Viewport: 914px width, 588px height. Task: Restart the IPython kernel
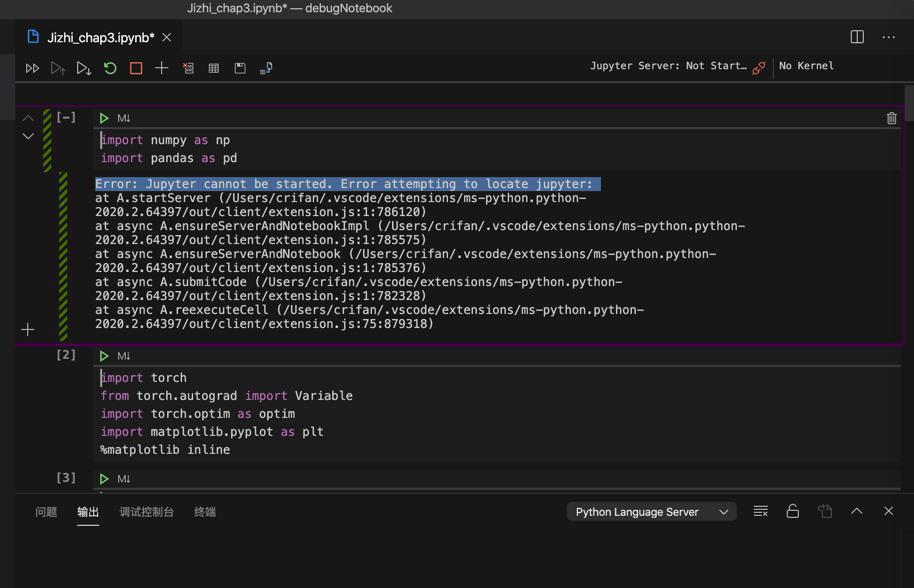tap(110, 68)
